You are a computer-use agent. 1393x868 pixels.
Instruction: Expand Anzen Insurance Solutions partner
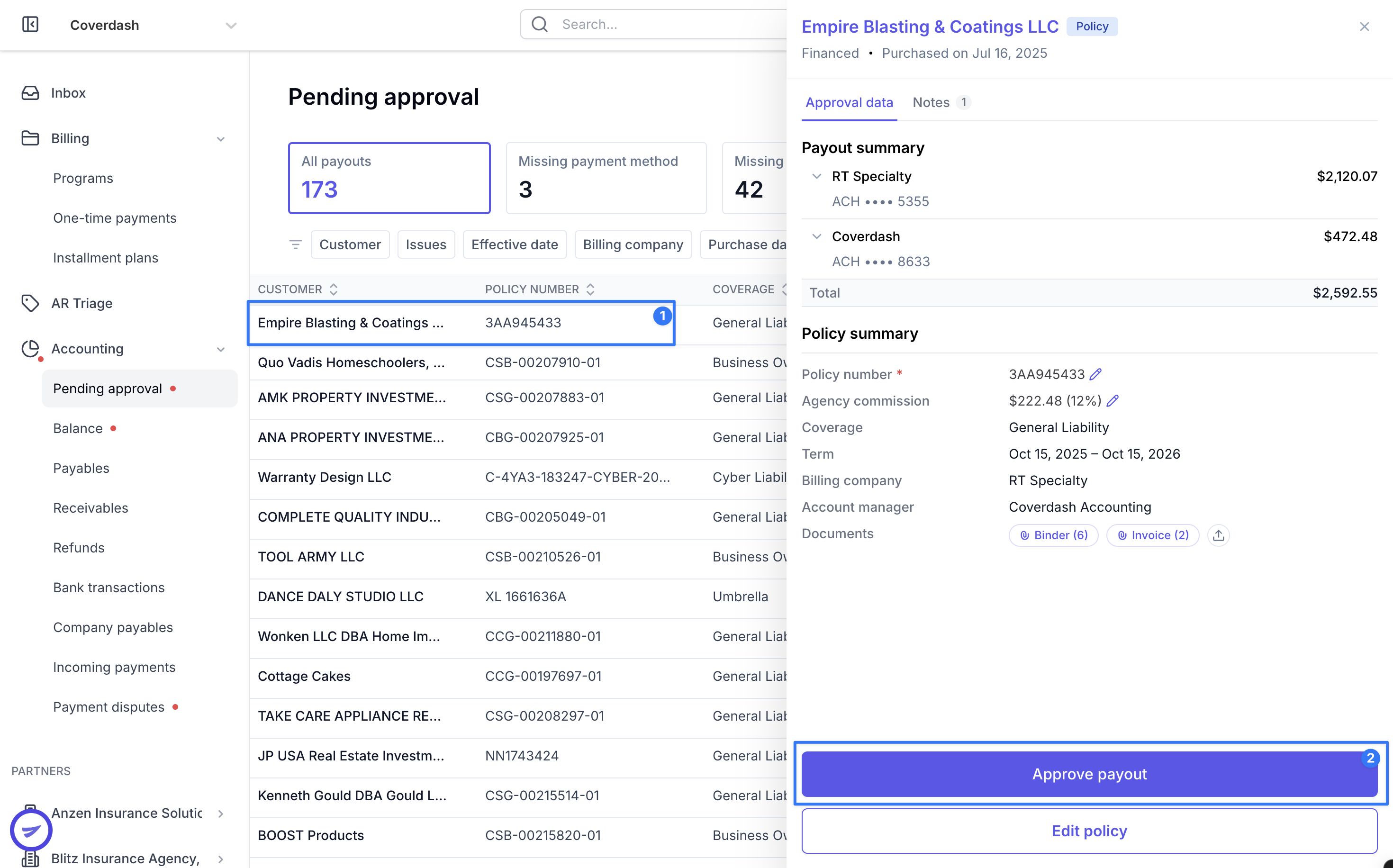tap(221, 814)
